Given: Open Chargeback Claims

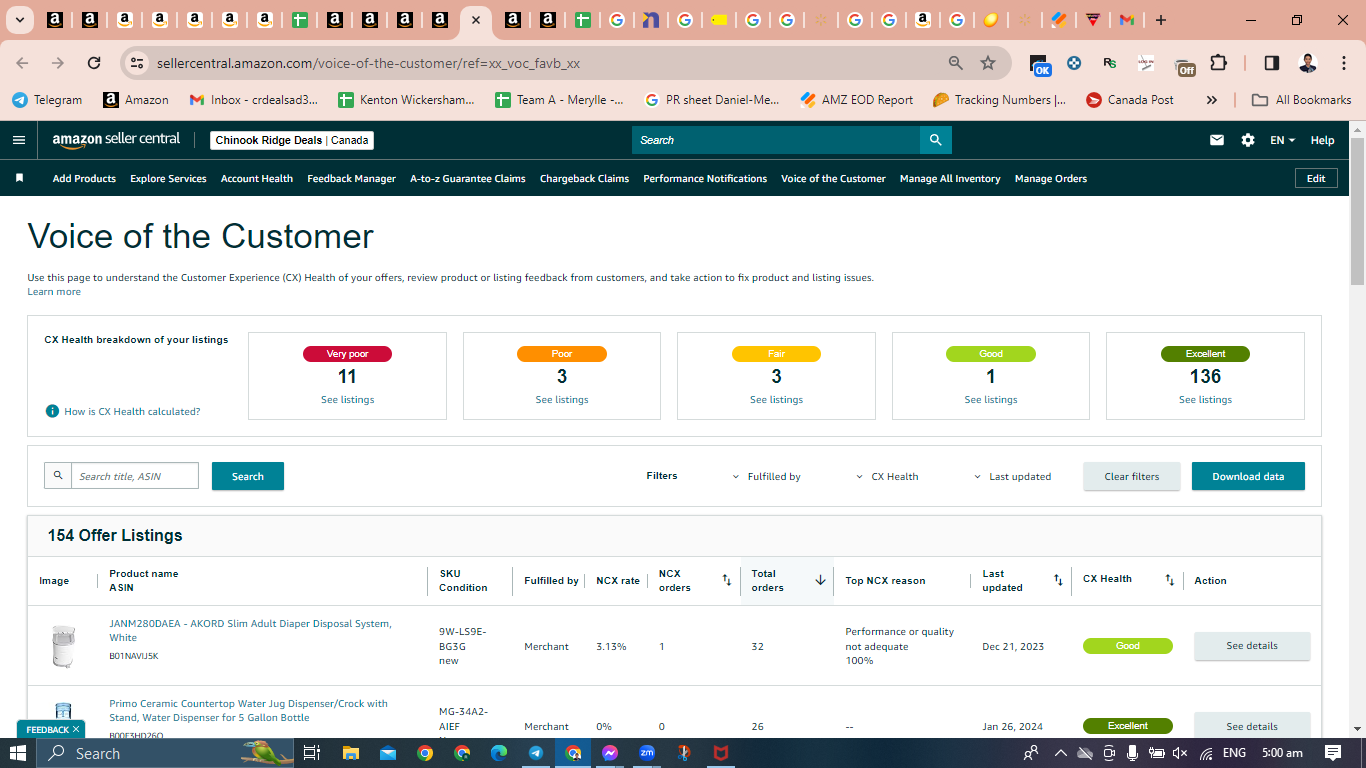Looking at the screenshot, I should [x=585, y=179].
